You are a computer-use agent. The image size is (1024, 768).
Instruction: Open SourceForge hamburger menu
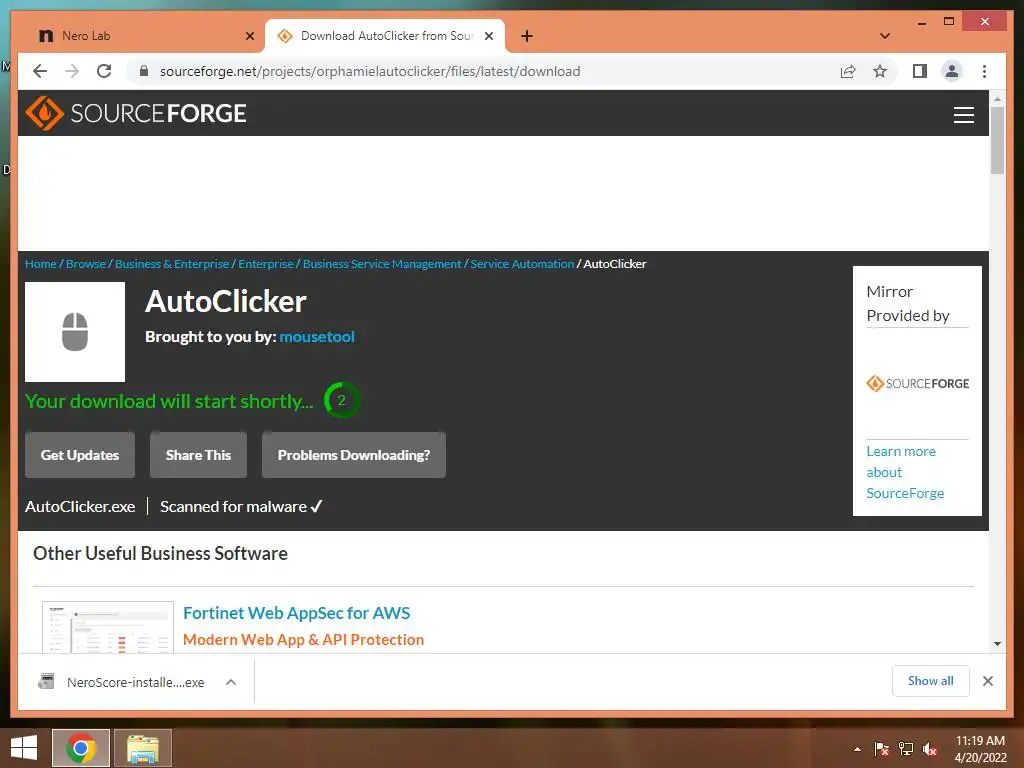(x=963, y=114)
